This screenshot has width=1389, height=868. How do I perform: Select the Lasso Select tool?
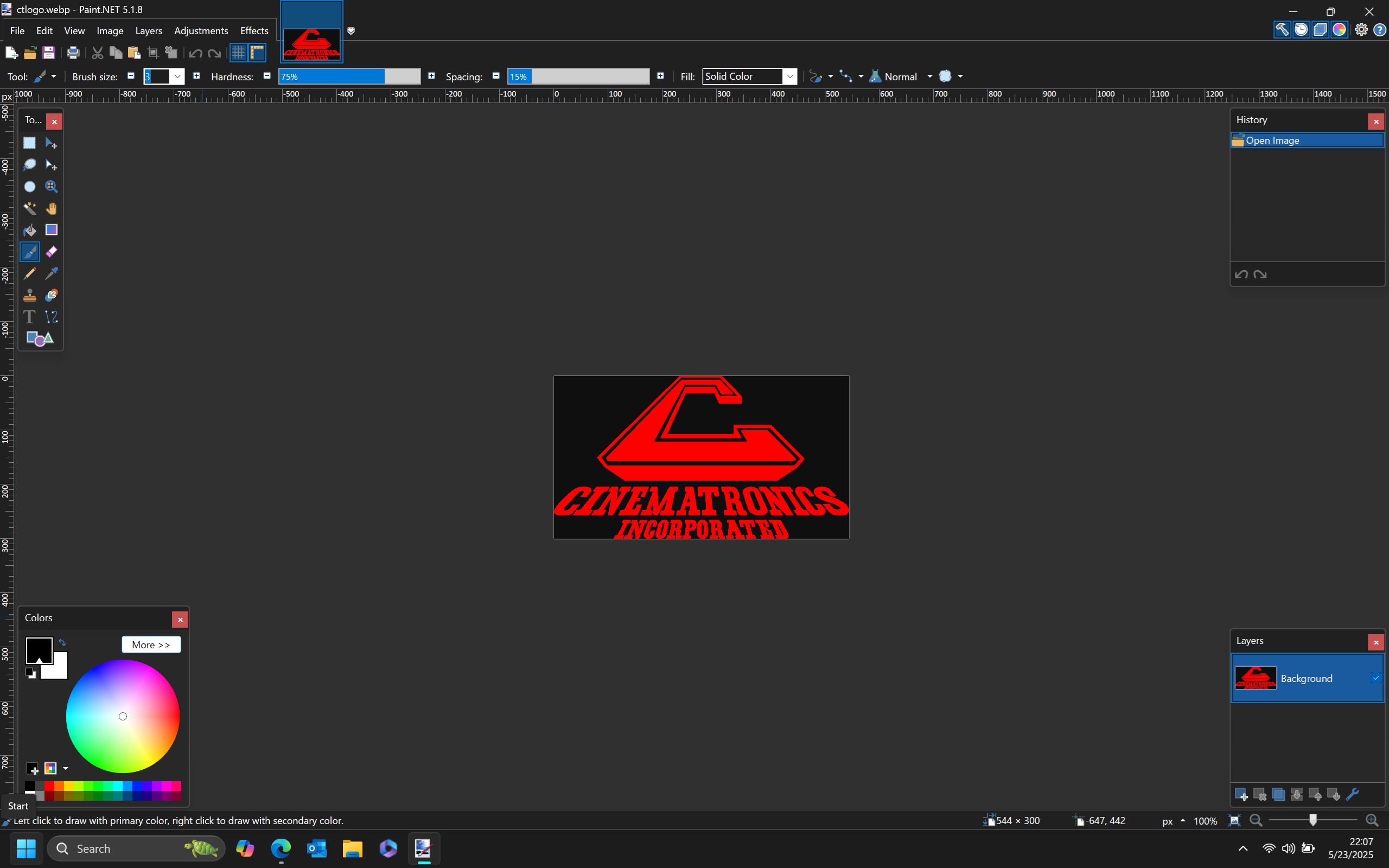(29, 165)
